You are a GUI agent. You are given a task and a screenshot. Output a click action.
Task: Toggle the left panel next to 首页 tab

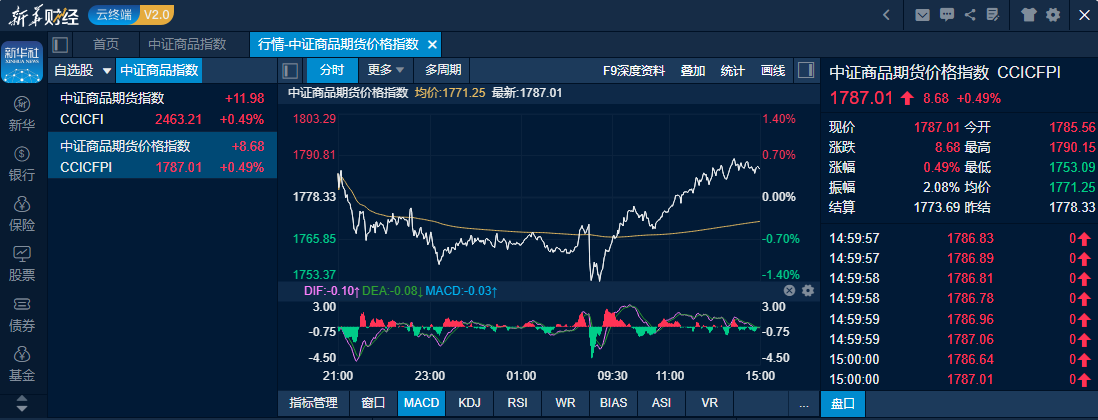(x=60, y=45)
